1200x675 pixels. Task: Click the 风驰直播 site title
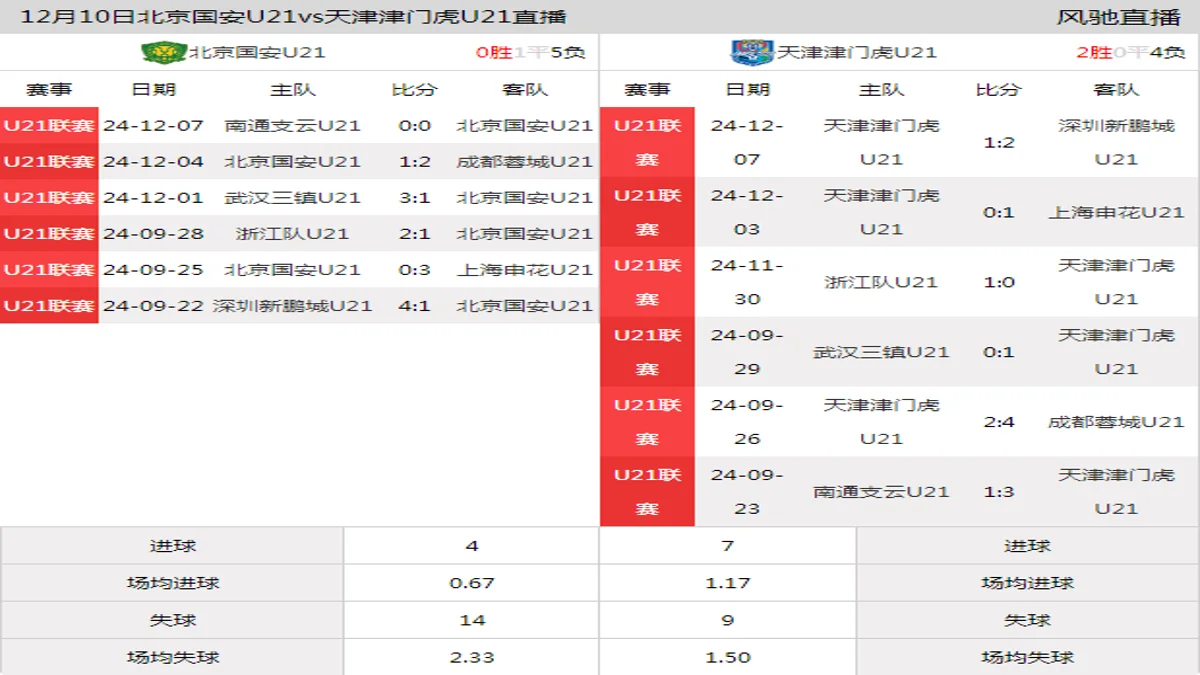(x=1119, y=16)
